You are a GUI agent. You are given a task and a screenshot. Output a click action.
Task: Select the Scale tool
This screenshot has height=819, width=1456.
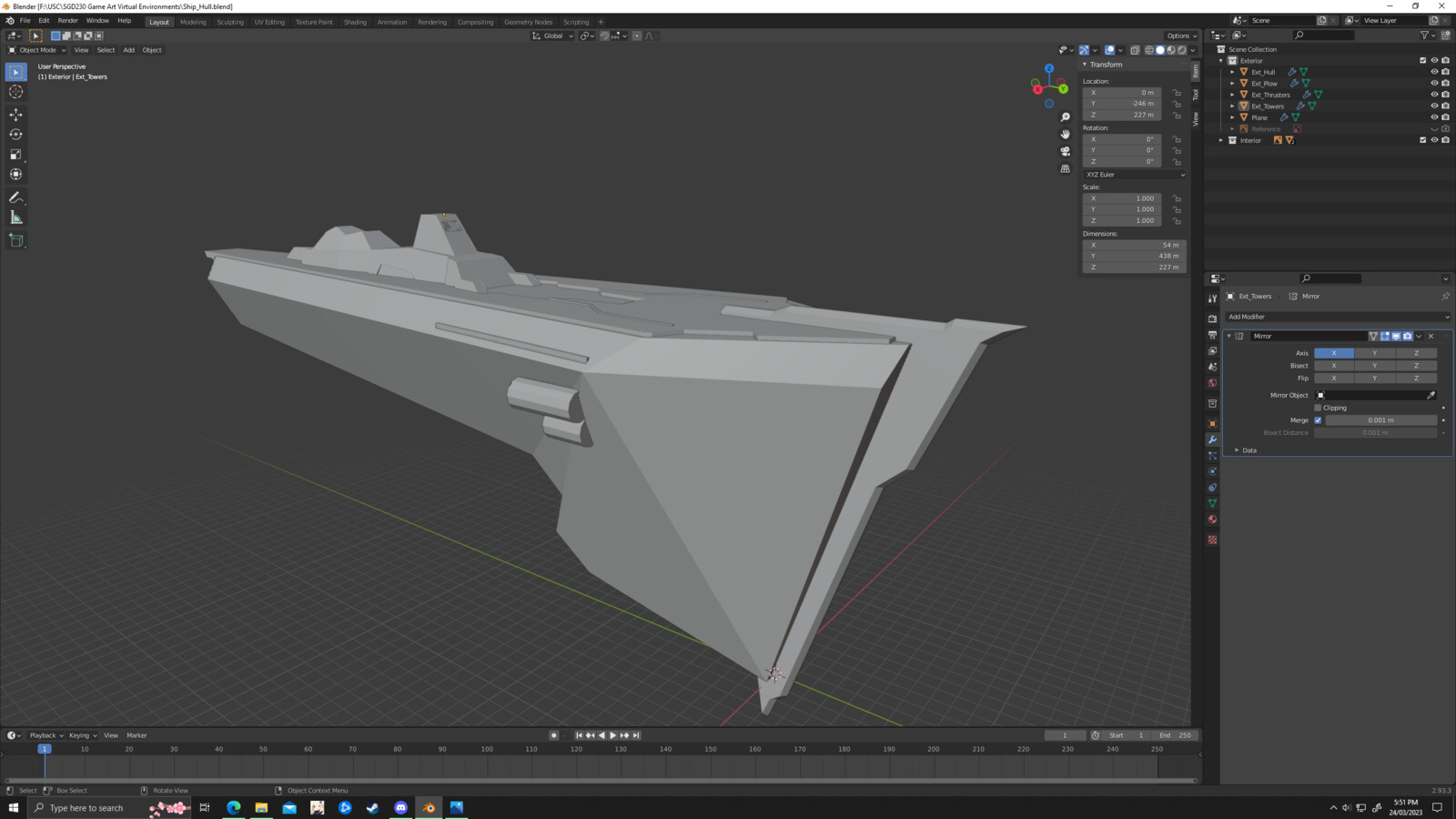(x=15, y=155)
